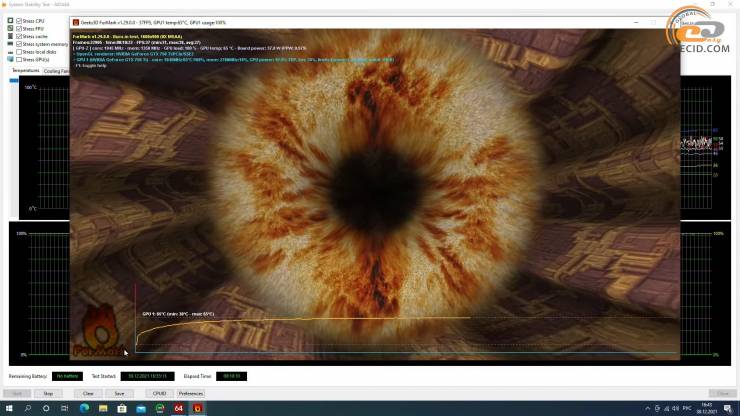Open the Mail app in the taskbar
The width and height of the screenshot is (740, 416).
(x=139, y=408)
